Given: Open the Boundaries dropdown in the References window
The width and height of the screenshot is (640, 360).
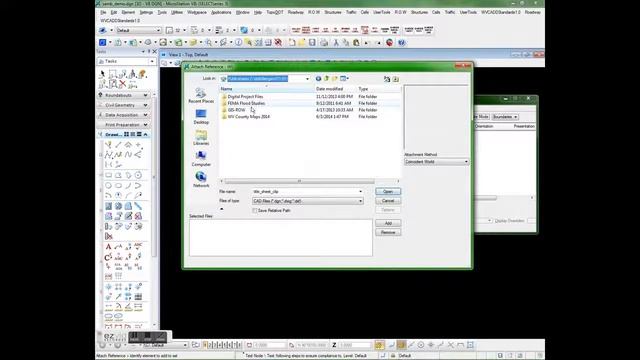Looking at the screenshot, I should click(x=505, y=117).
